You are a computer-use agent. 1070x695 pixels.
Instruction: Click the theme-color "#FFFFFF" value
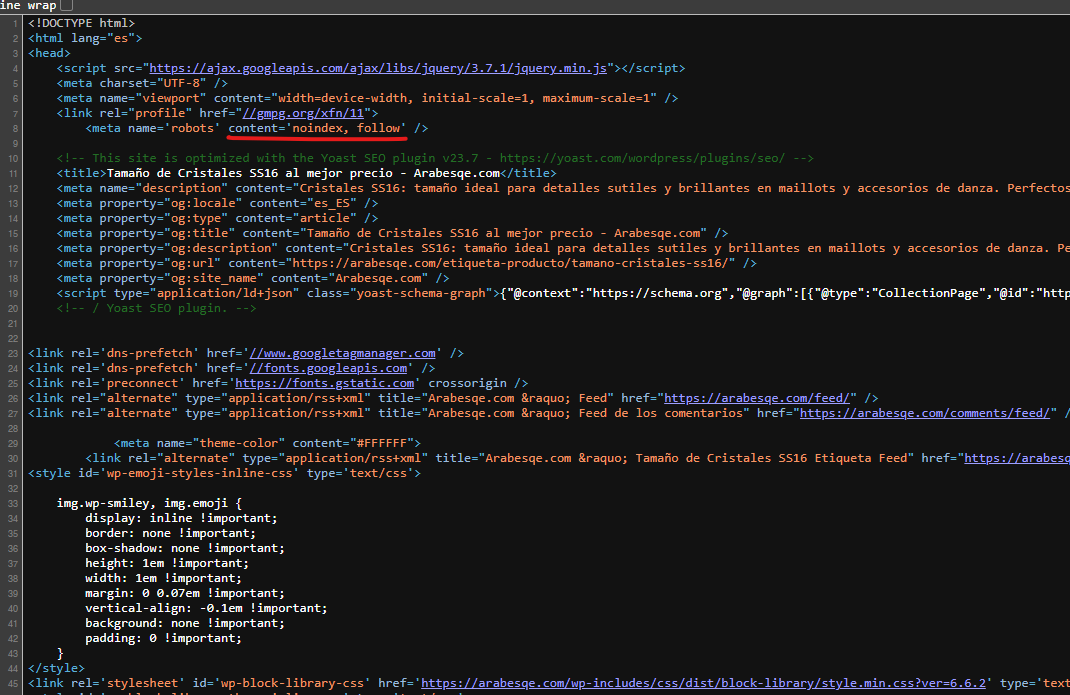point(381,444)
